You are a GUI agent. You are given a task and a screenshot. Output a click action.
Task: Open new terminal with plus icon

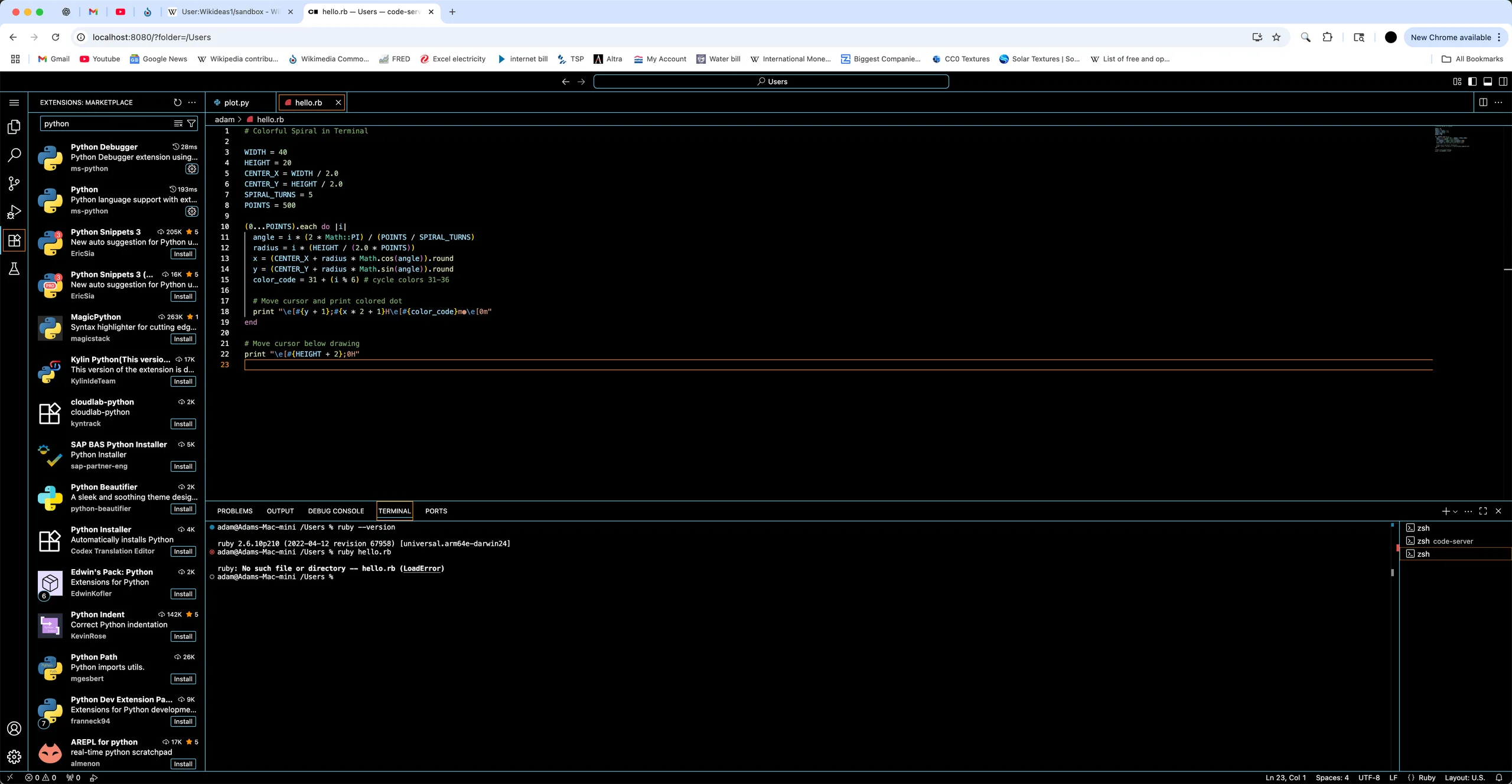pos(1445,511)
